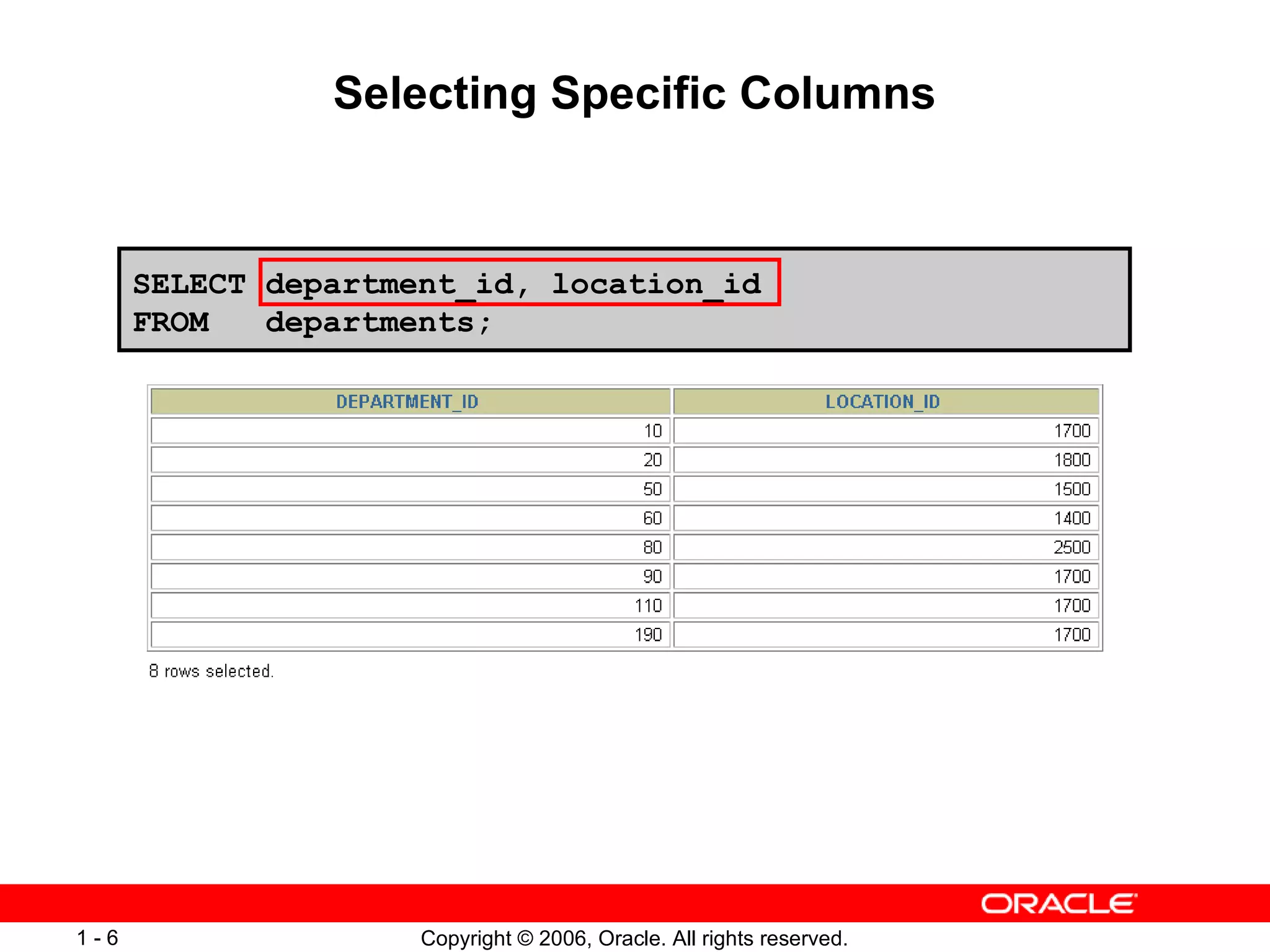
Task: Click the departments; table name text
Action: click(x=378, y=322)
